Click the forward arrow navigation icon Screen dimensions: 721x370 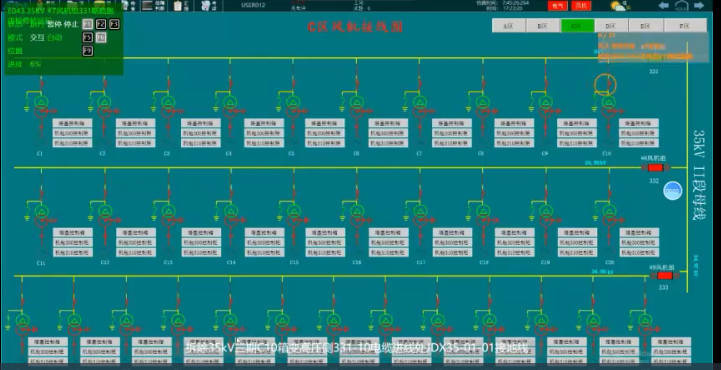tap(699, 6)
